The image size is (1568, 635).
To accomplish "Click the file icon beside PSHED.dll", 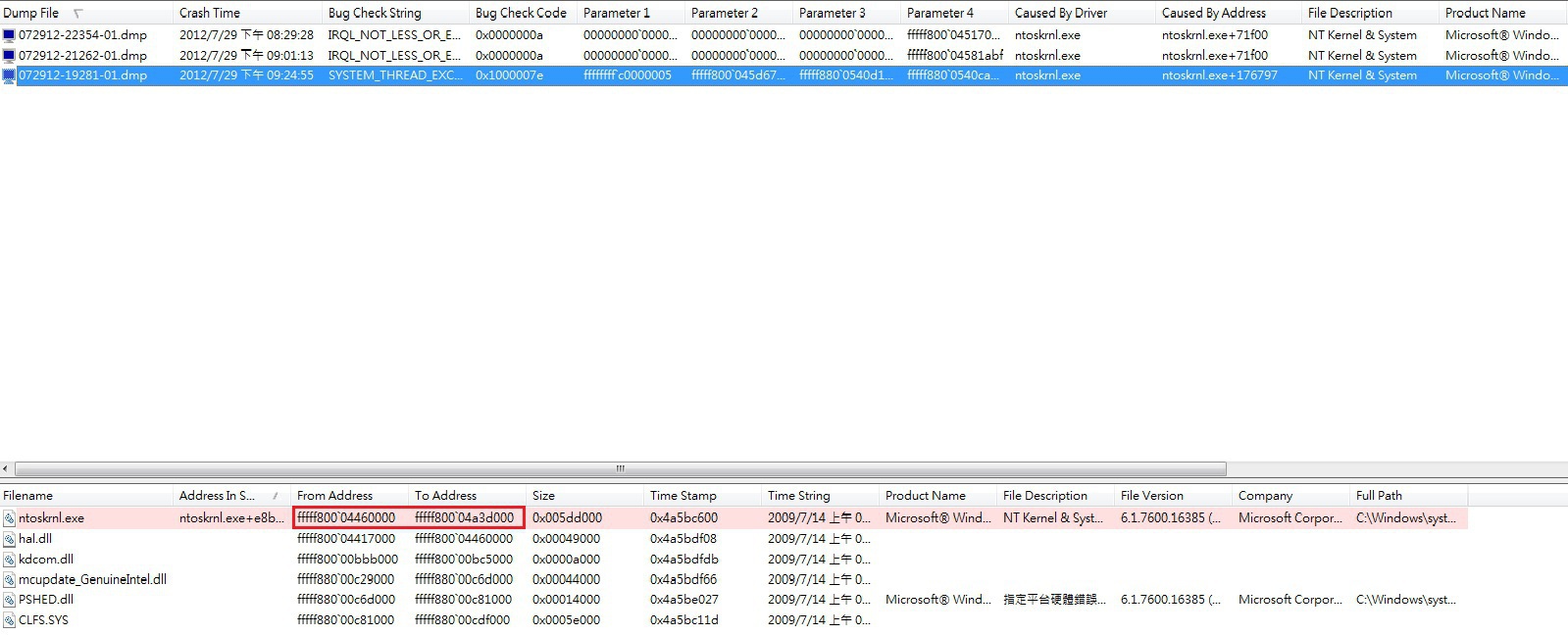I will click(9, 599).
